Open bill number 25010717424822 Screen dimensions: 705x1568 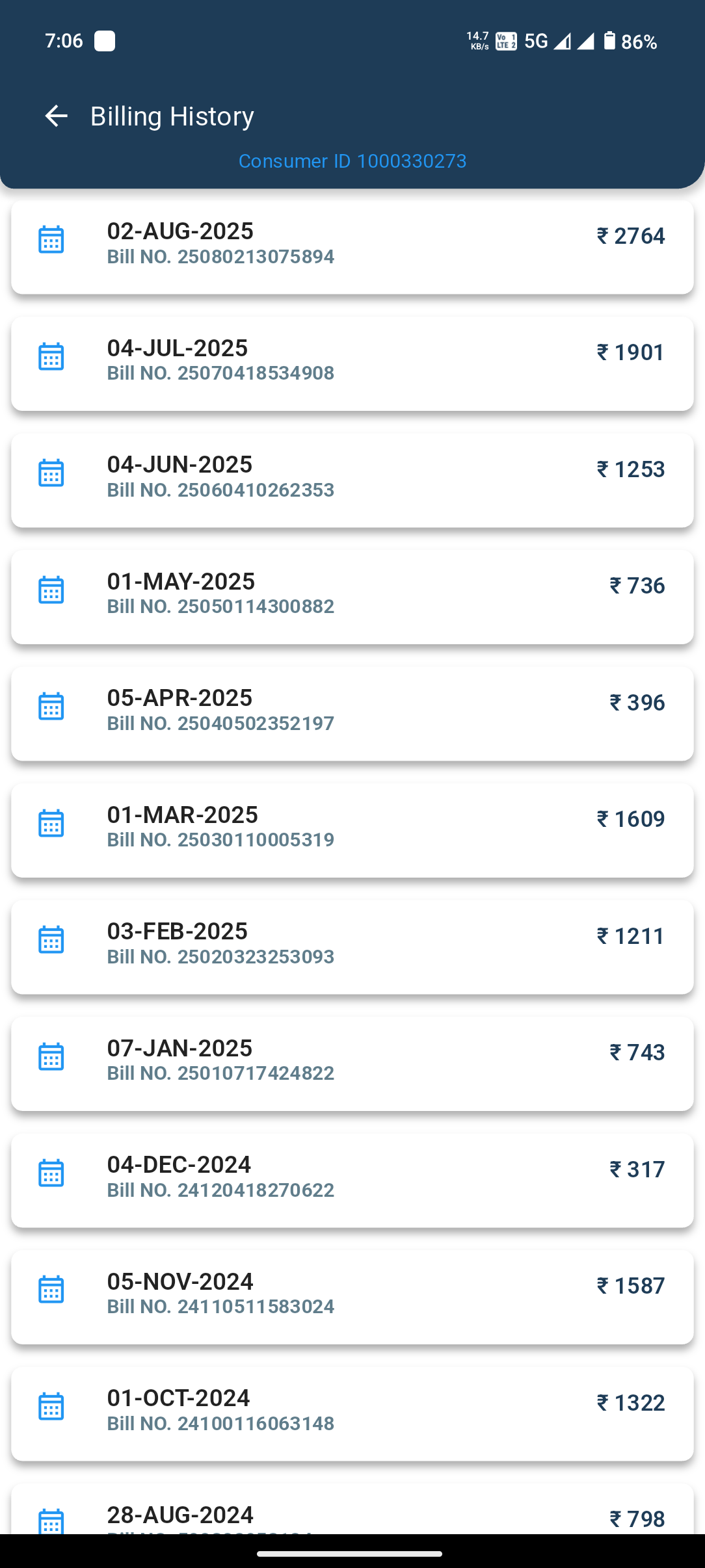pyautogui.click(x=220, y=1073)
